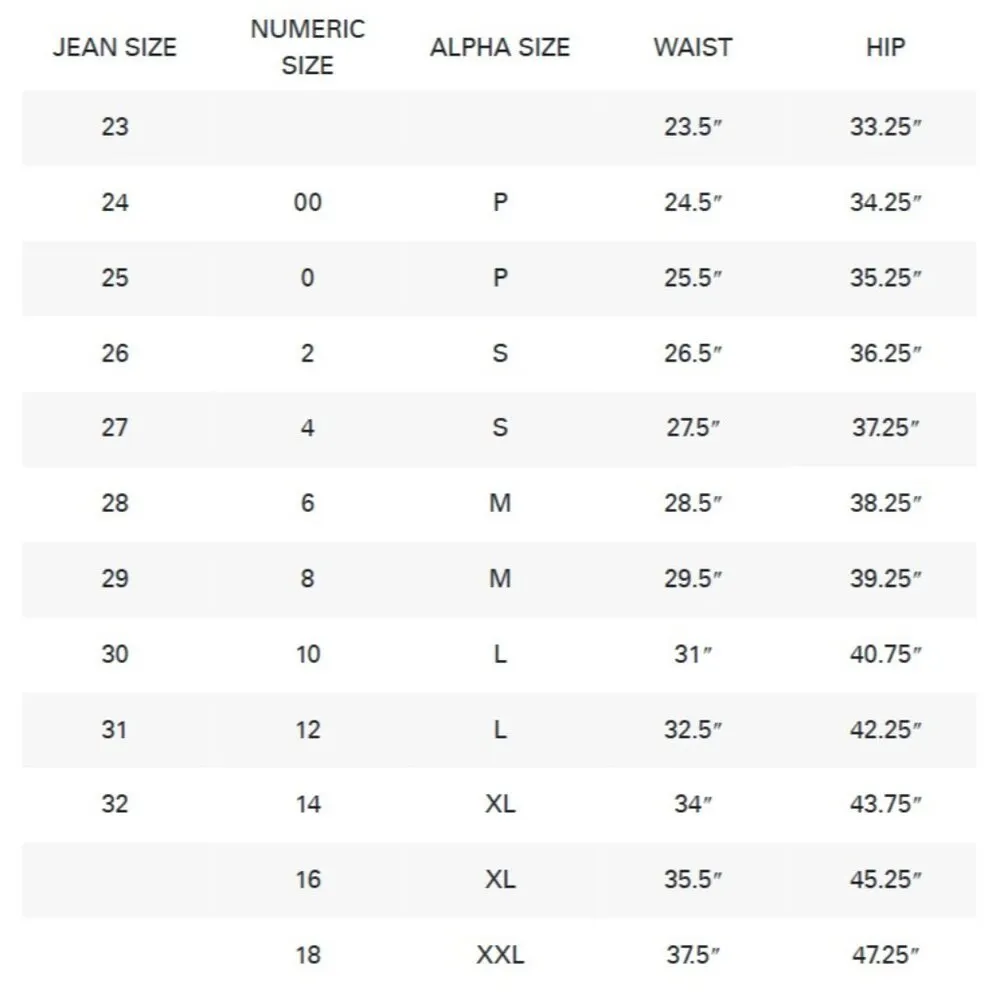The height and width of the screenshot is (1000, 1000).
Task: Click hip value 36.25″ cell
Action: [x=885, y=353]
